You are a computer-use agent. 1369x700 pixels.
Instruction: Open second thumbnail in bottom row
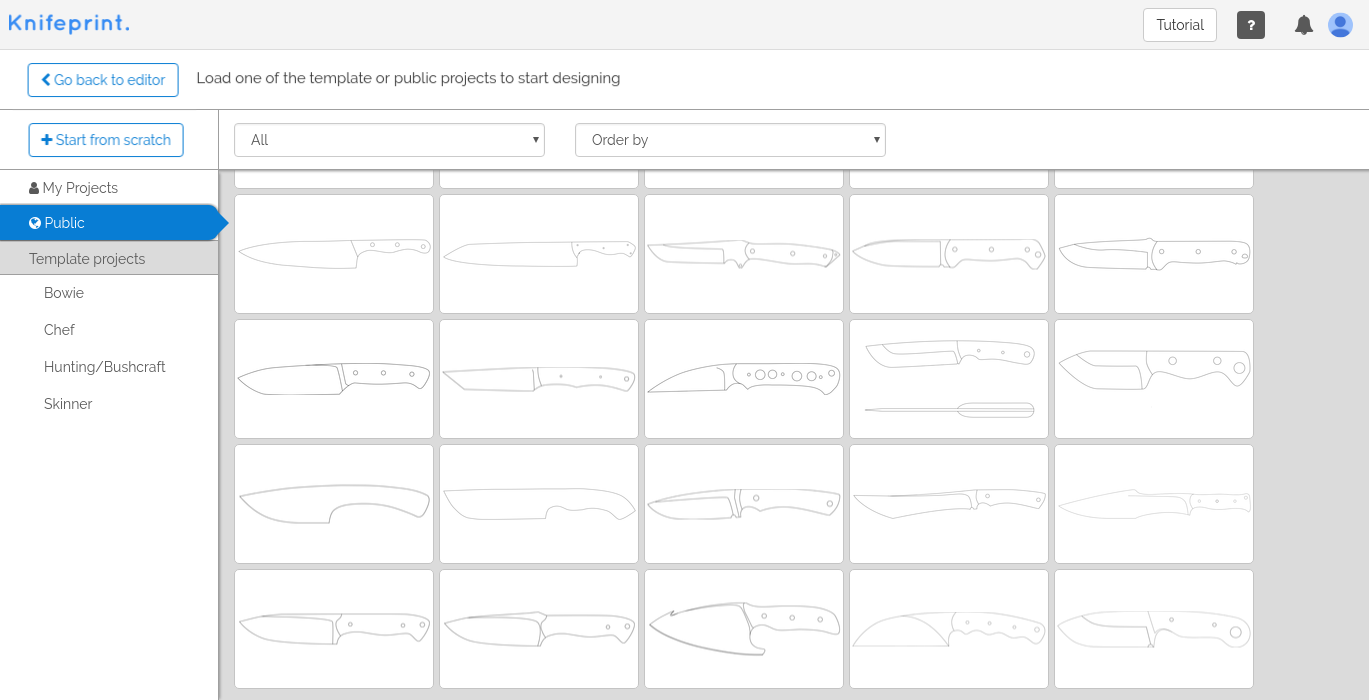coord(539,629)
